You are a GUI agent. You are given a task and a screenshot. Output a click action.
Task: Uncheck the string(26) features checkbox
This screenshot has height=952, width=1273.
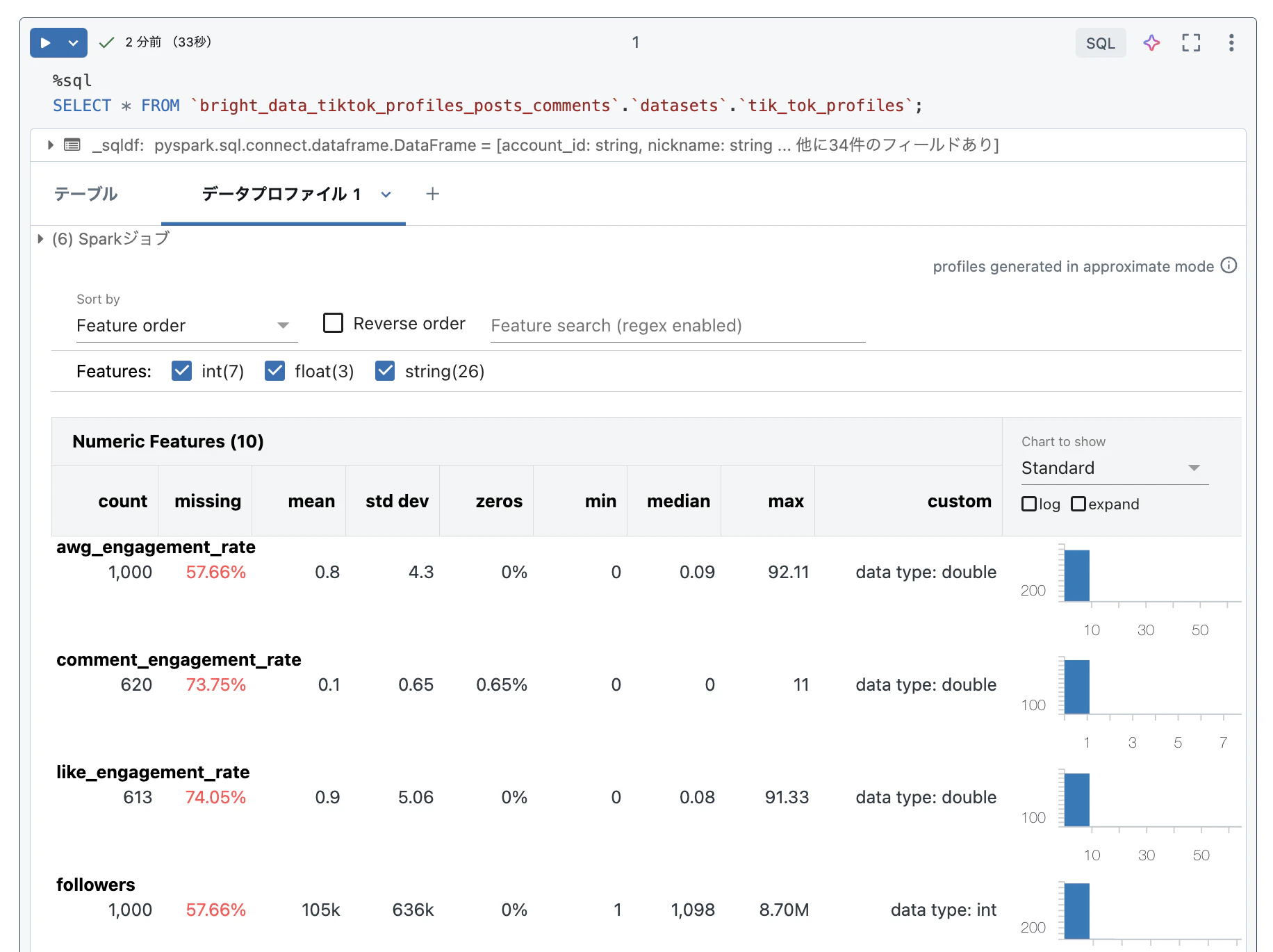click(385, 371)
